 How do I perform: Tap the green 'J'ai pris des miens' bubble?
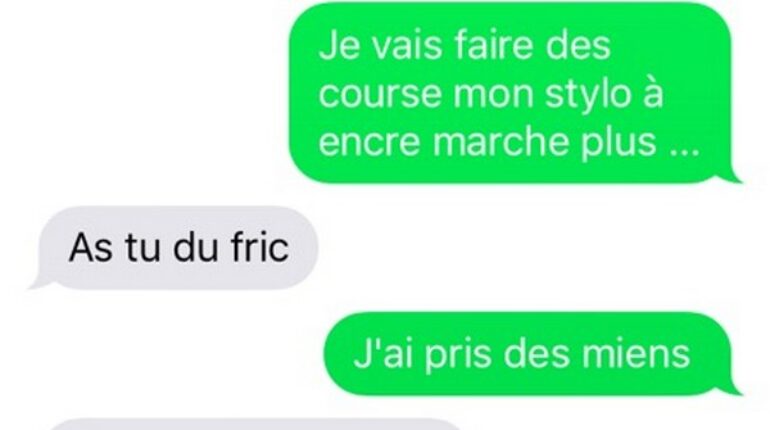coord(528,354)
